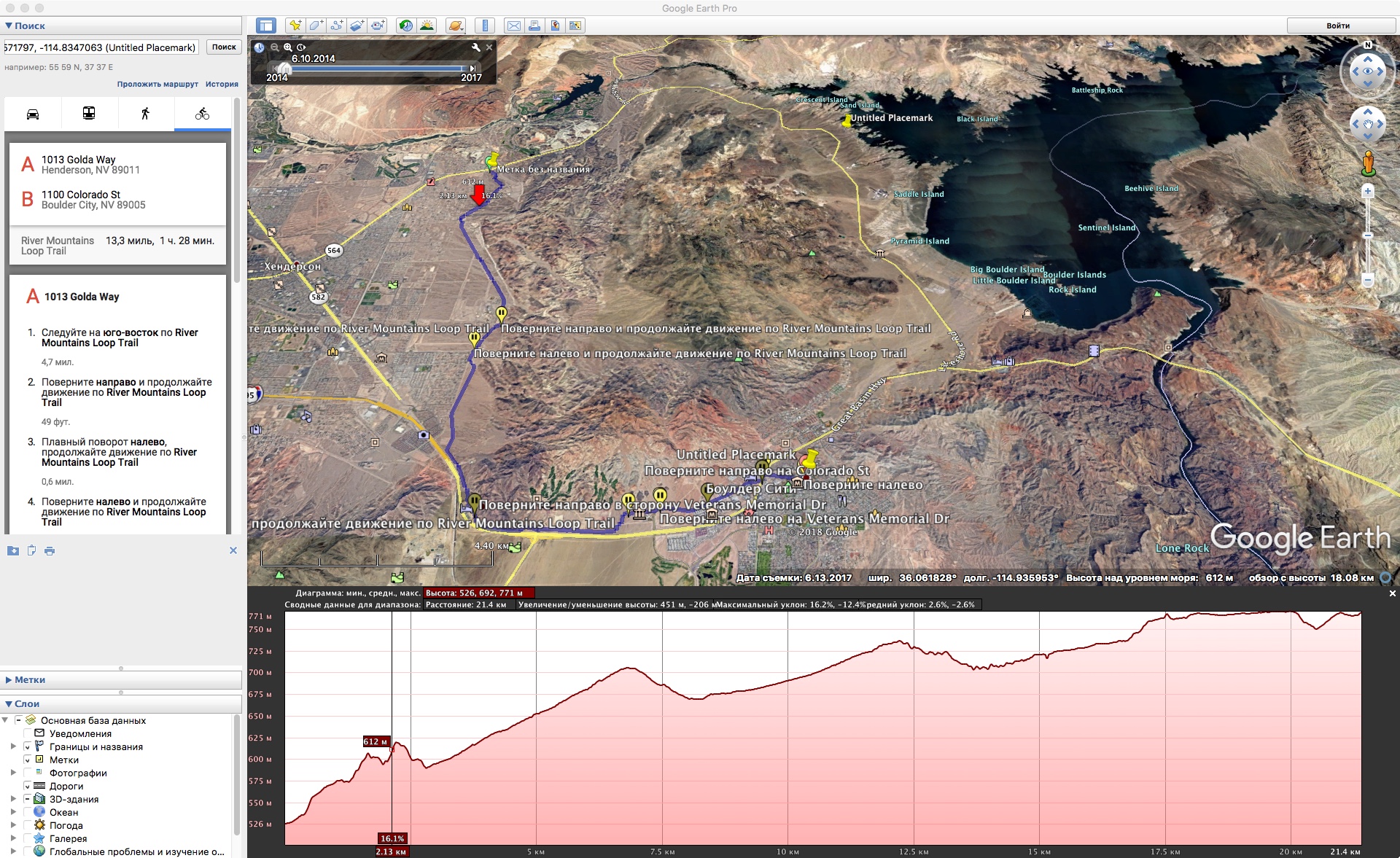The image size is (1400, 858).
Task: Toggle the Границы и названия layer checkbox
Action: click(28, 746)
